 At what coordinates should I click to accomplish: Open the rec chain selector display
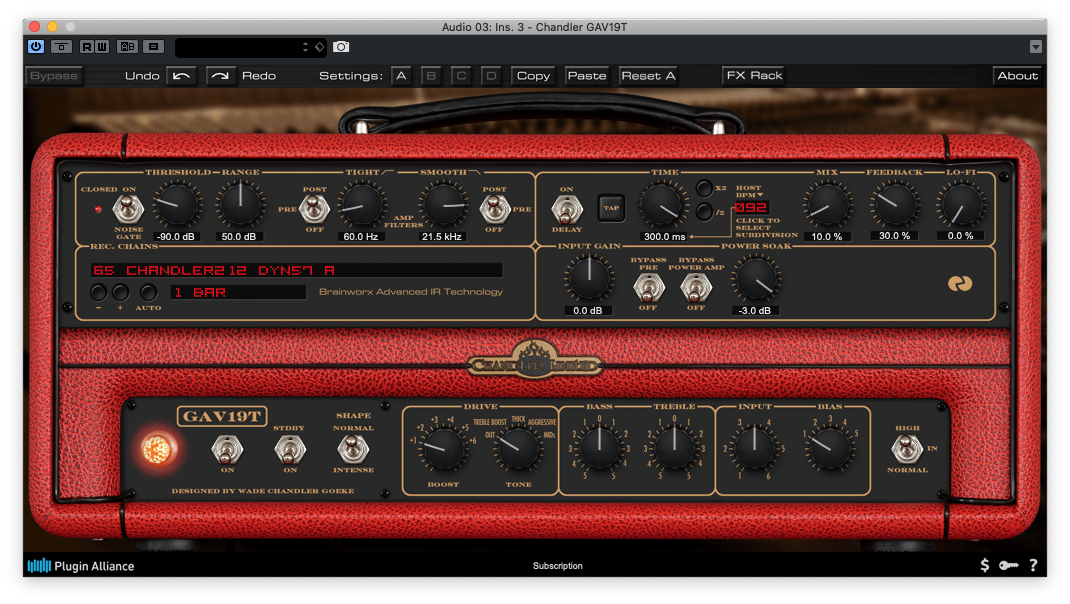click(297, 270)
